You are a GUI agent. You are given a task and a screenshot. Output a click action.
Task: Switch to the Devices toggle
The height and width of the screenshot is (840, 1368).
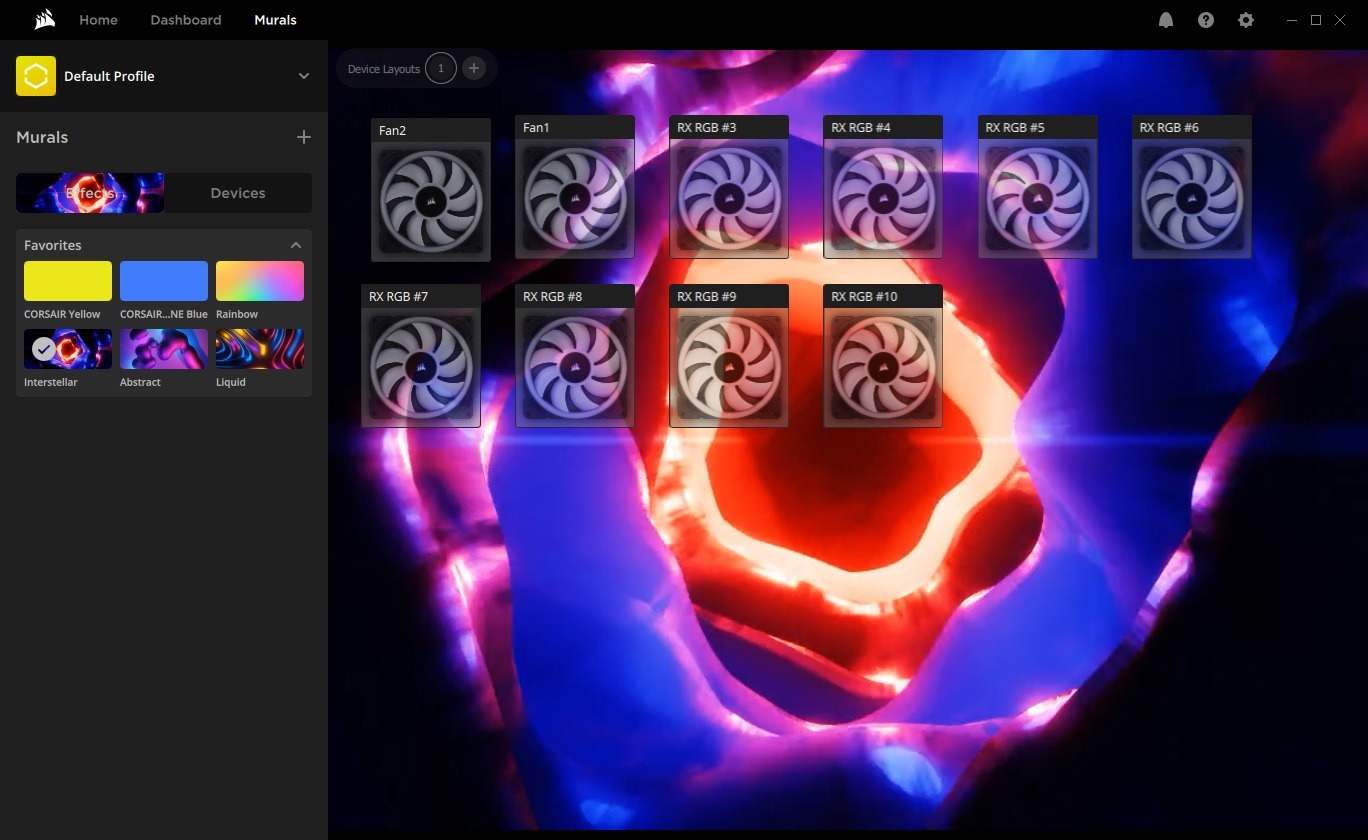tap(238, 193)
